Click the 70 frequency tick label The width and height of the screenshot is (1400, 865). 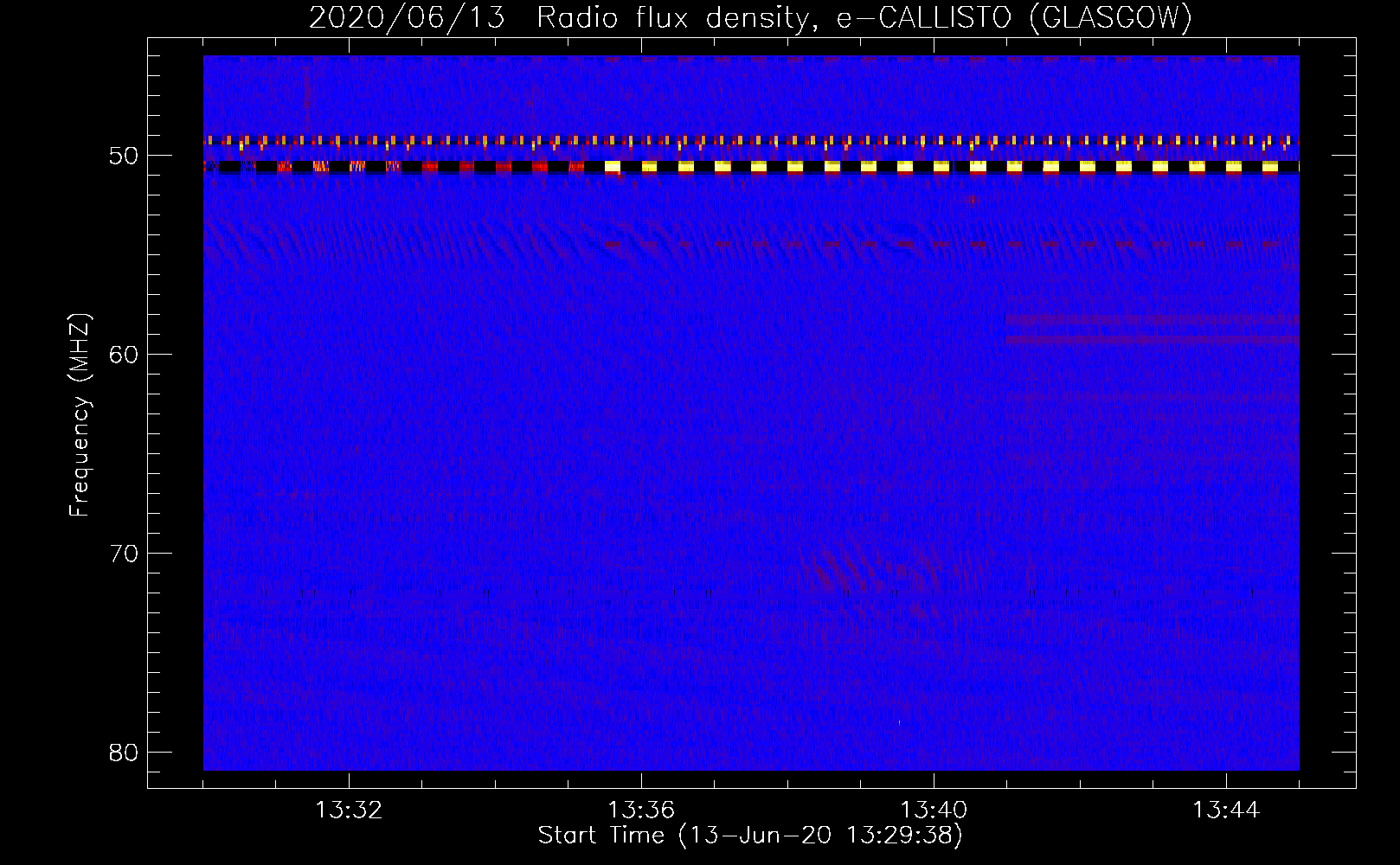[x=124, y=554]
